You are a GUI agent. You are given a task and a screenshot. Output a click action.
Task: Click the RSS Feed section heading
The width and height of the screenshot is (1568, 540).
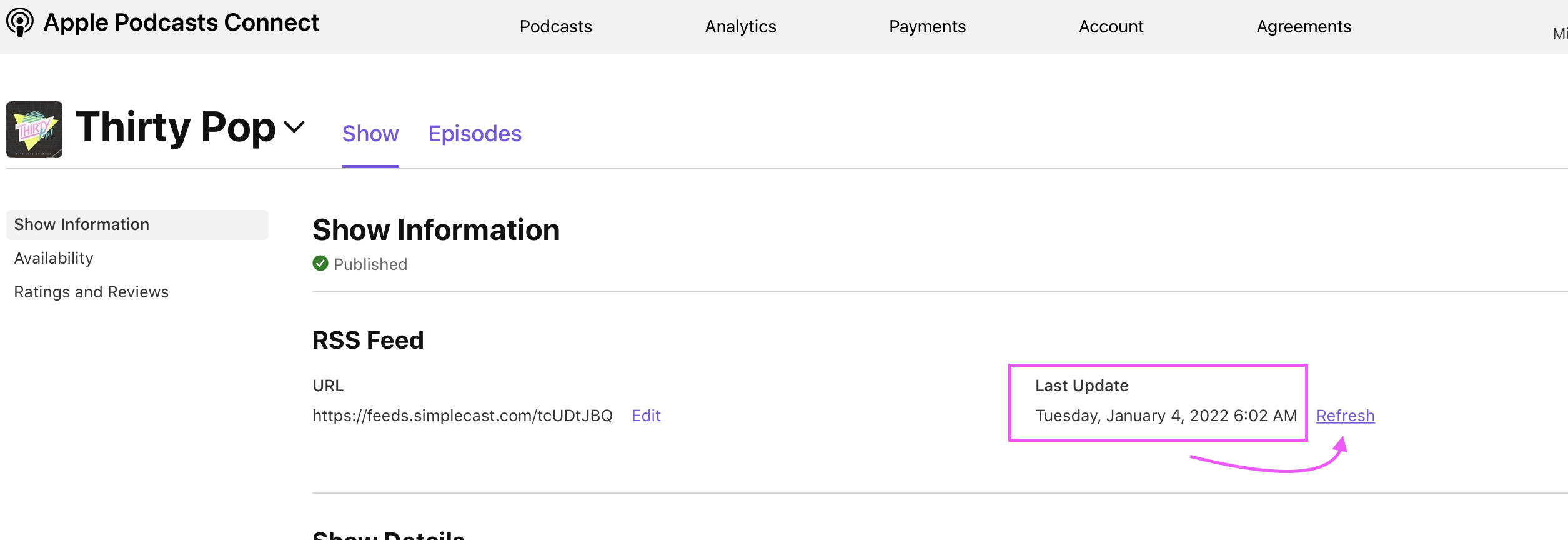(368, 341)
